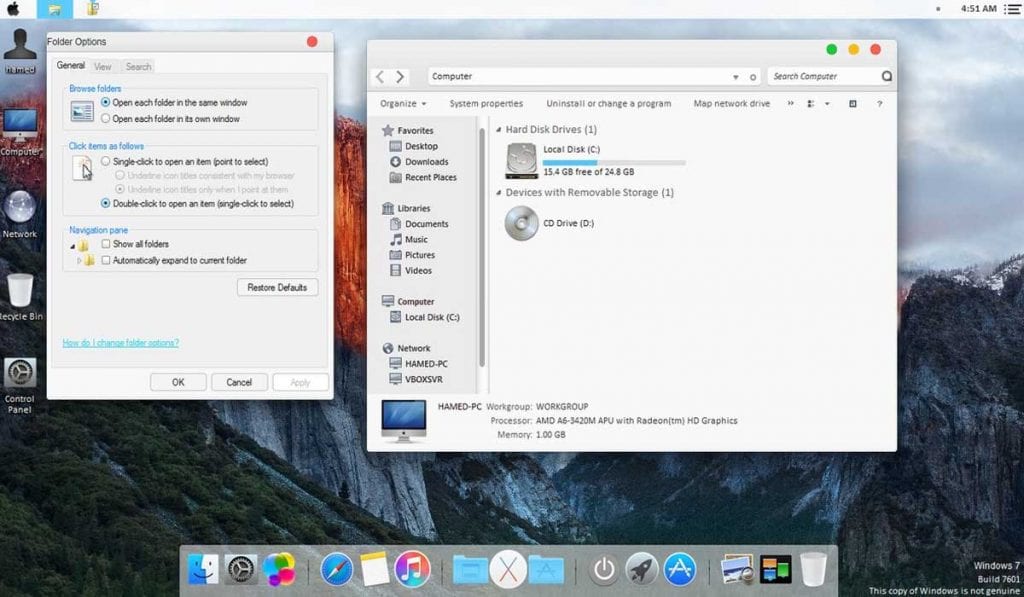This screenshot has height=597, width=1024.
Task: Select Recent Places in navigation pane
Action: click(423, 178)
